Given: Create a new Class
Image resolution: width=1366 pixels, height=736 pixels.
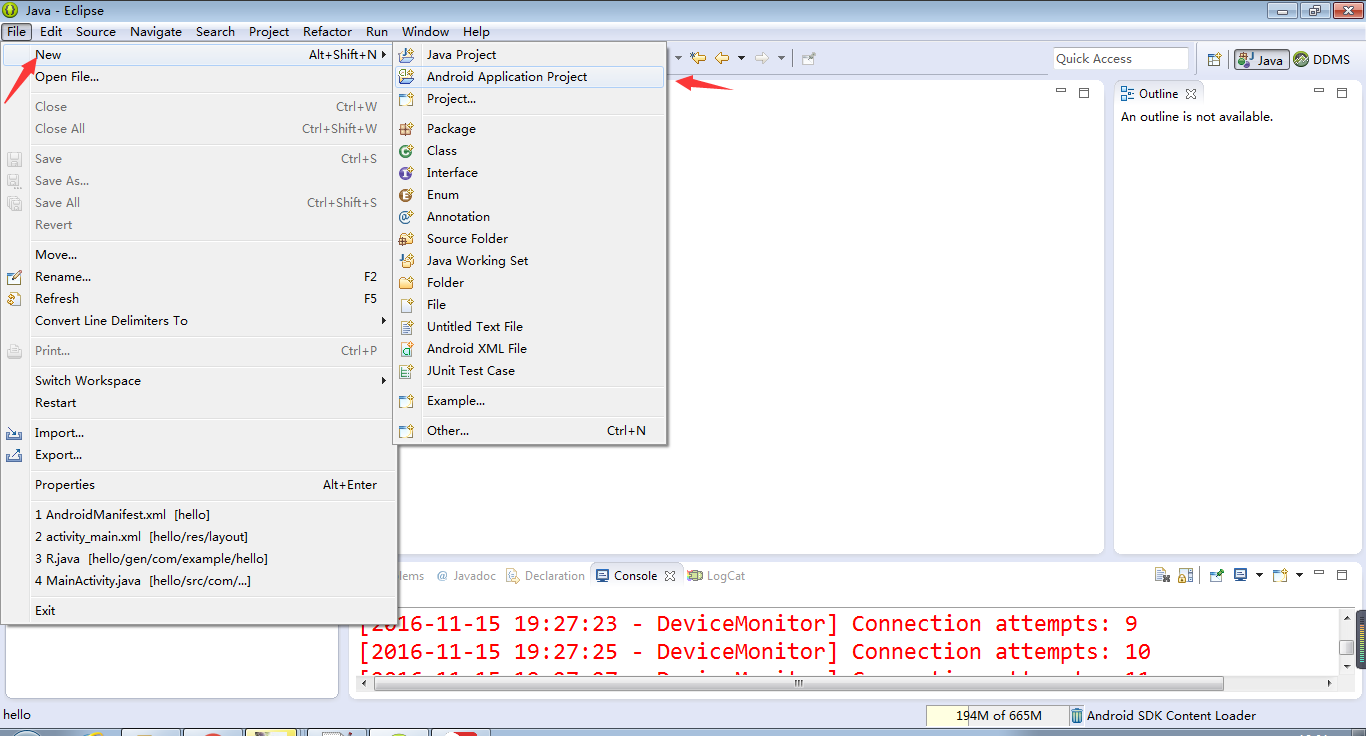Looking at the screenshot, I should (530, 151).
